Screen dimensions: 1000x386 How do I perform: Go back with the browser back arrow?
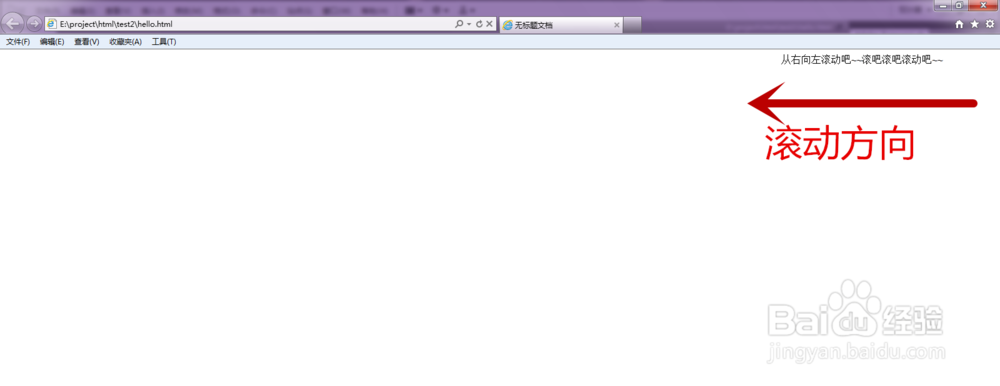click(13, 24)
